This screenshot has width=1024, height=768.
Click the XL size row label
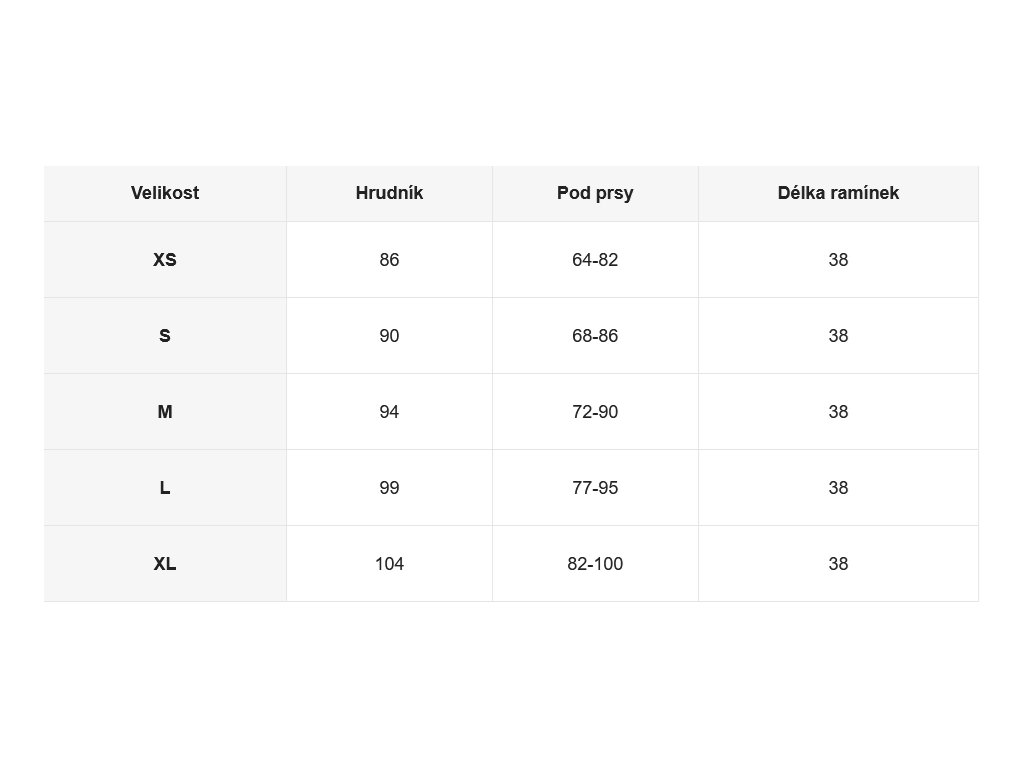[165, 564]
